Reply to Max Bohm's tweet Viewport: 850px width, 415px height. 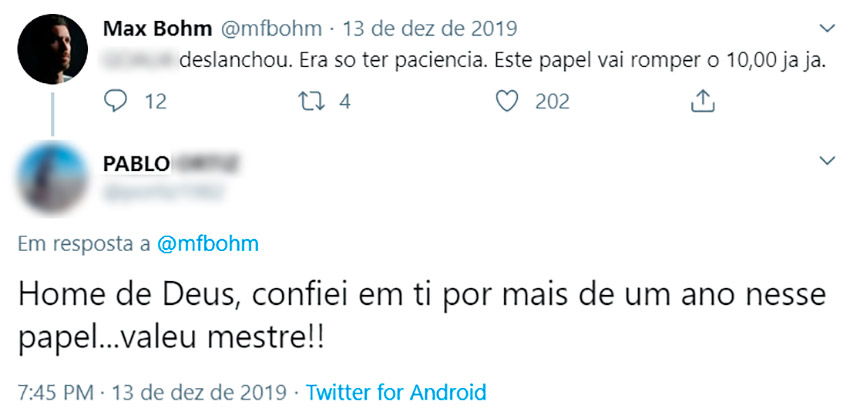(117, 101)
